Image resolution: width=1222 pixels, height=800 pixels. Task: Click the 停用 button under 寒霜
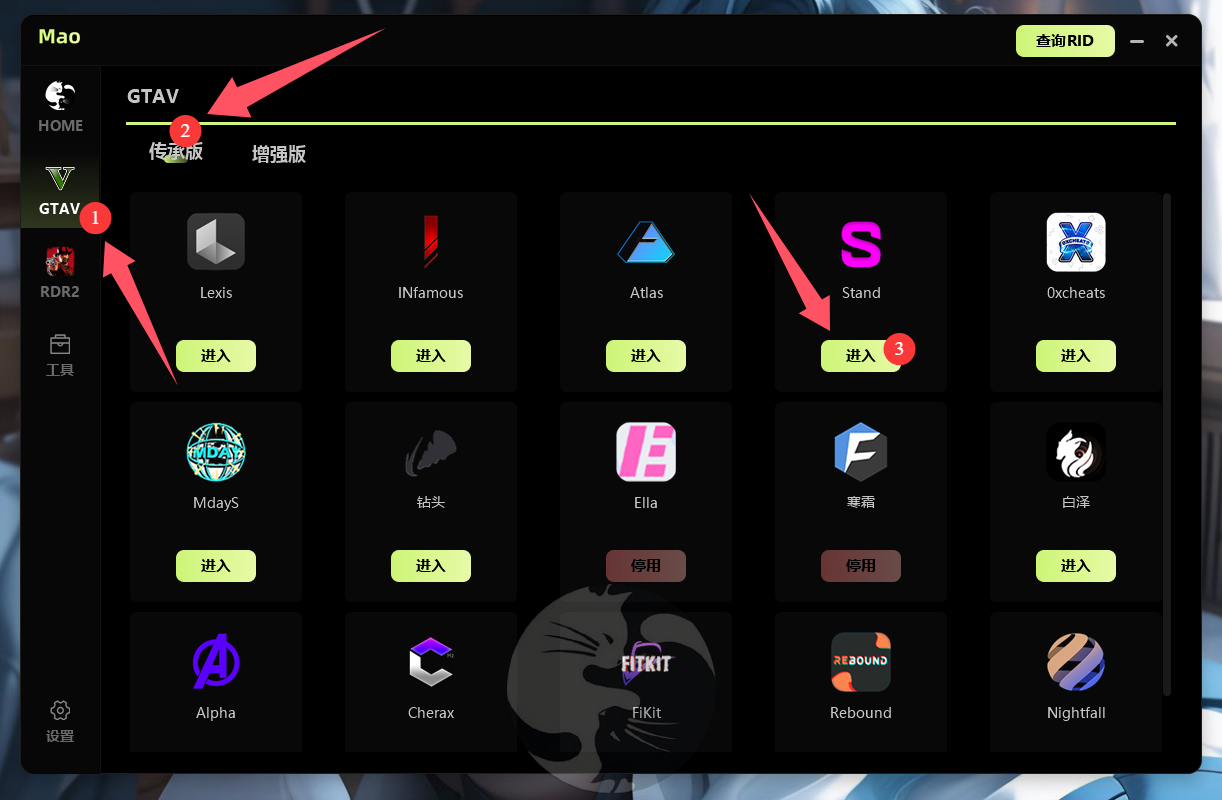861,566
